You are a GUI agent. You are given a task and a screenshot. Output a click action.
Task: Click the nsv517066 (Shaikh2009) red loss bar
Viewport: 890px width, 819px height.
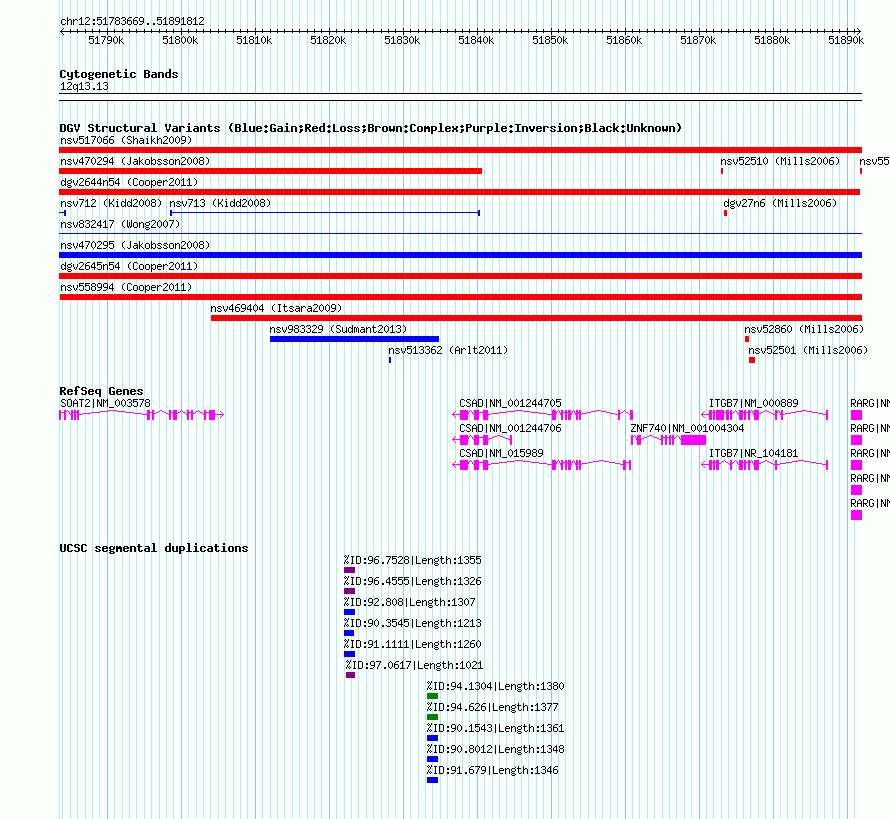pyautogui.click(x=460, y=150)
